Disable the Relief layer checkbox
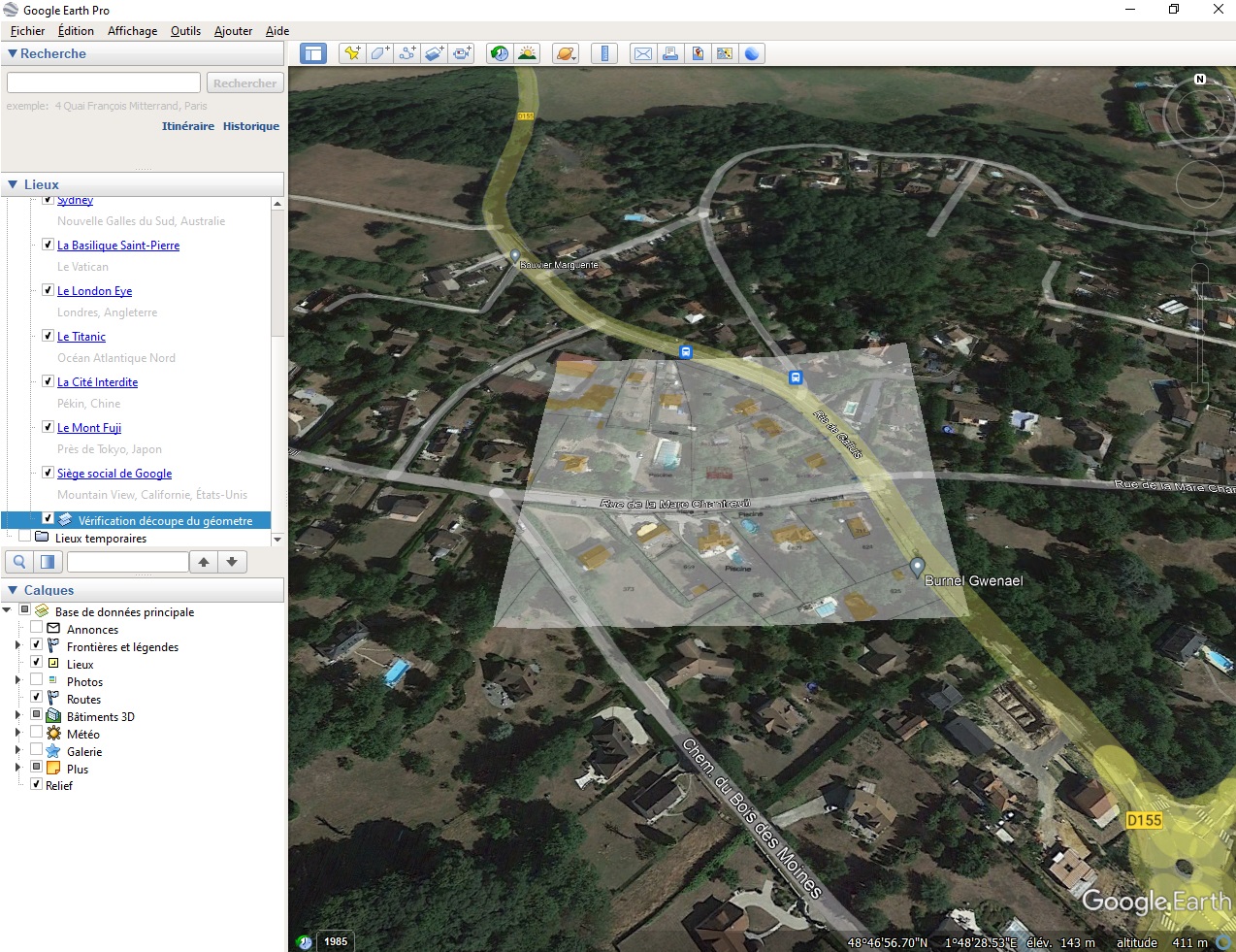 click(x=37, y=785)
